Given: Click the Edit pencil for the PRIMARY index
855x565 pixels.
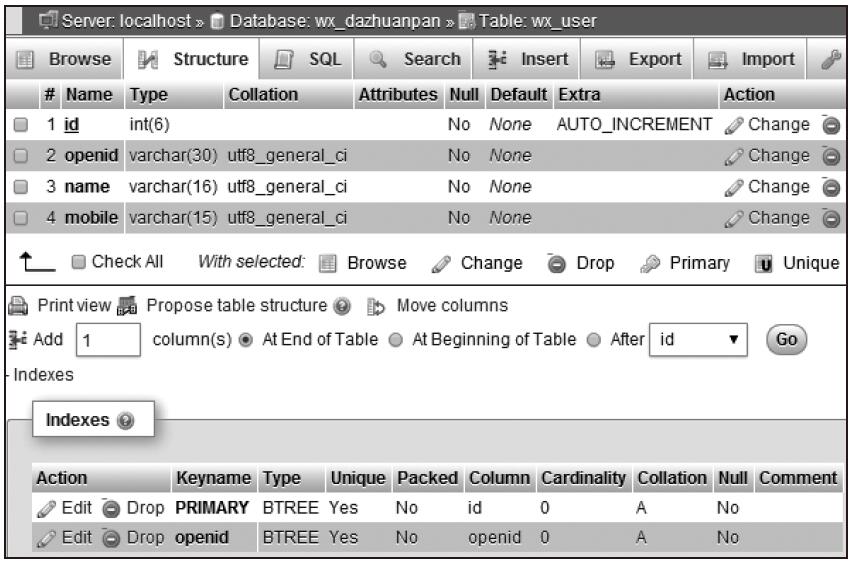Looking at the screenshot, I should point(46,509).
